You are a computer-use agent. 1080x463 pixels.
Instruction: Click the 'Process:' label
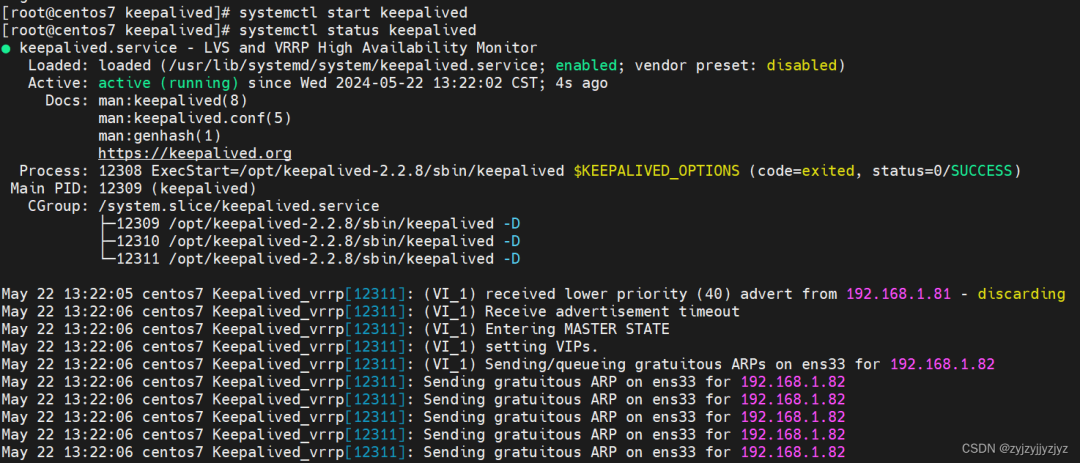tap(54, 171)
